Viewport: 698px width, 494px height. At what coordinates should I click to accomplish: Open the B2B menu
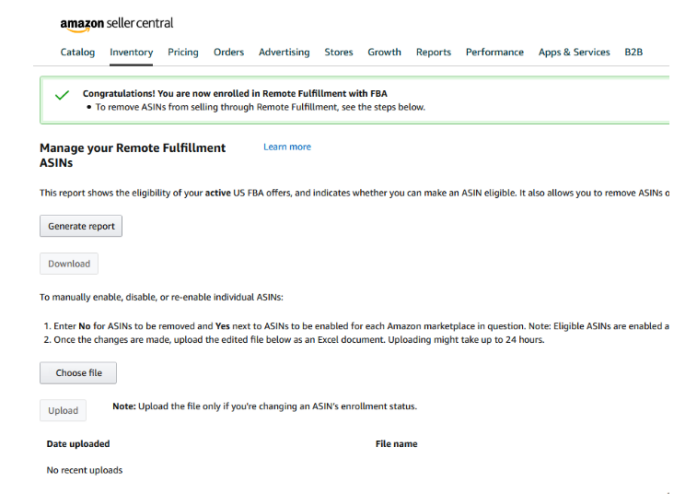633,52
